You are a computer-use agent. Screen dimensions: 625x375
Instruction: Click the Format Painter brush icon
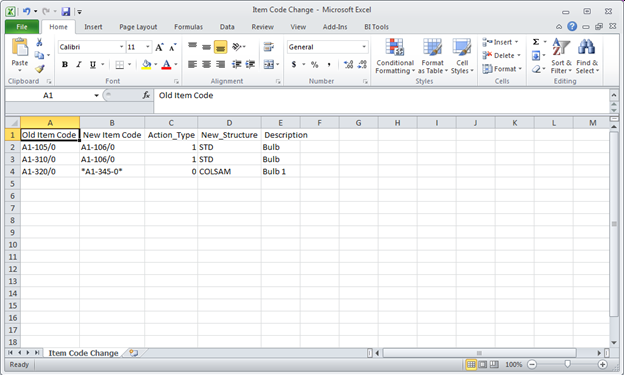point(39,69)
